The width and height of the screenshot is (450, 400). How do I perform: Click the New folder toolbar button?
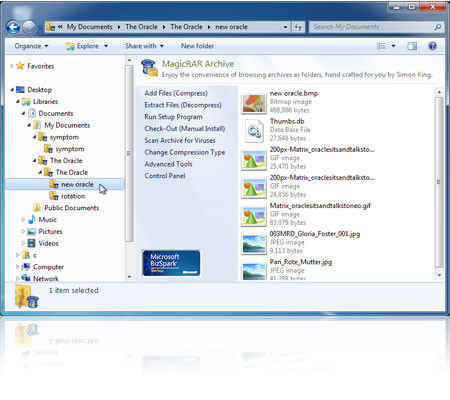[197, 46]
